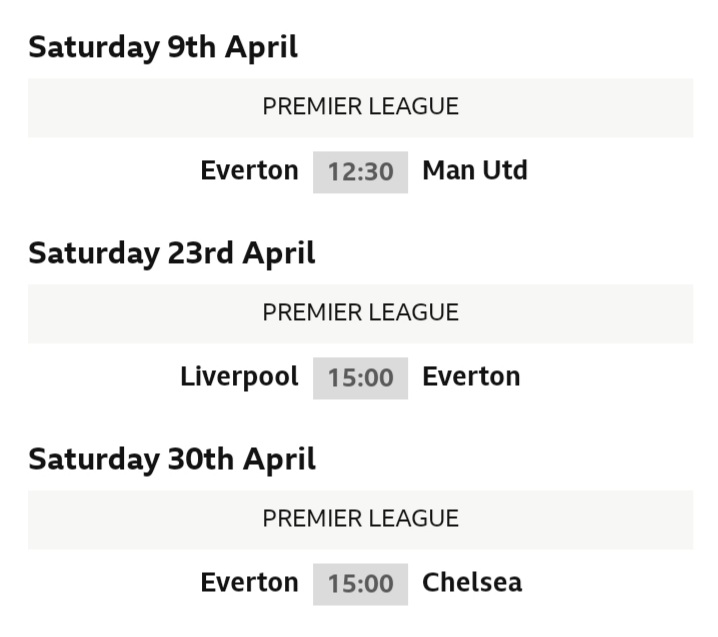Open Everton team link in Liverpool fixture
718x637 pixels.
[471, 377]
